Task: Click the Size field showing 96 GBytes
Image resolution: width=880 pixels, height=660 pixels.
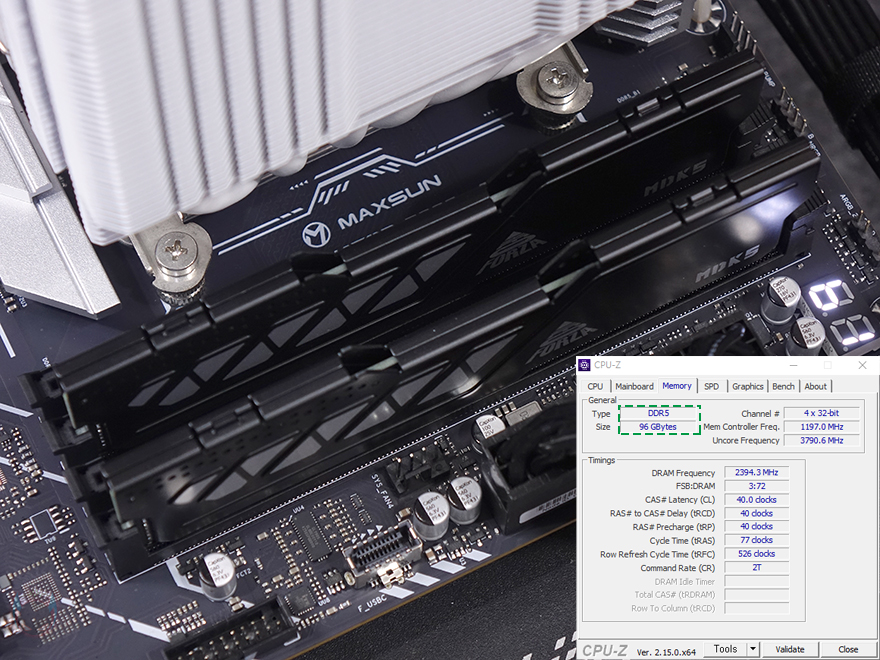Action: tap(659, 427)
